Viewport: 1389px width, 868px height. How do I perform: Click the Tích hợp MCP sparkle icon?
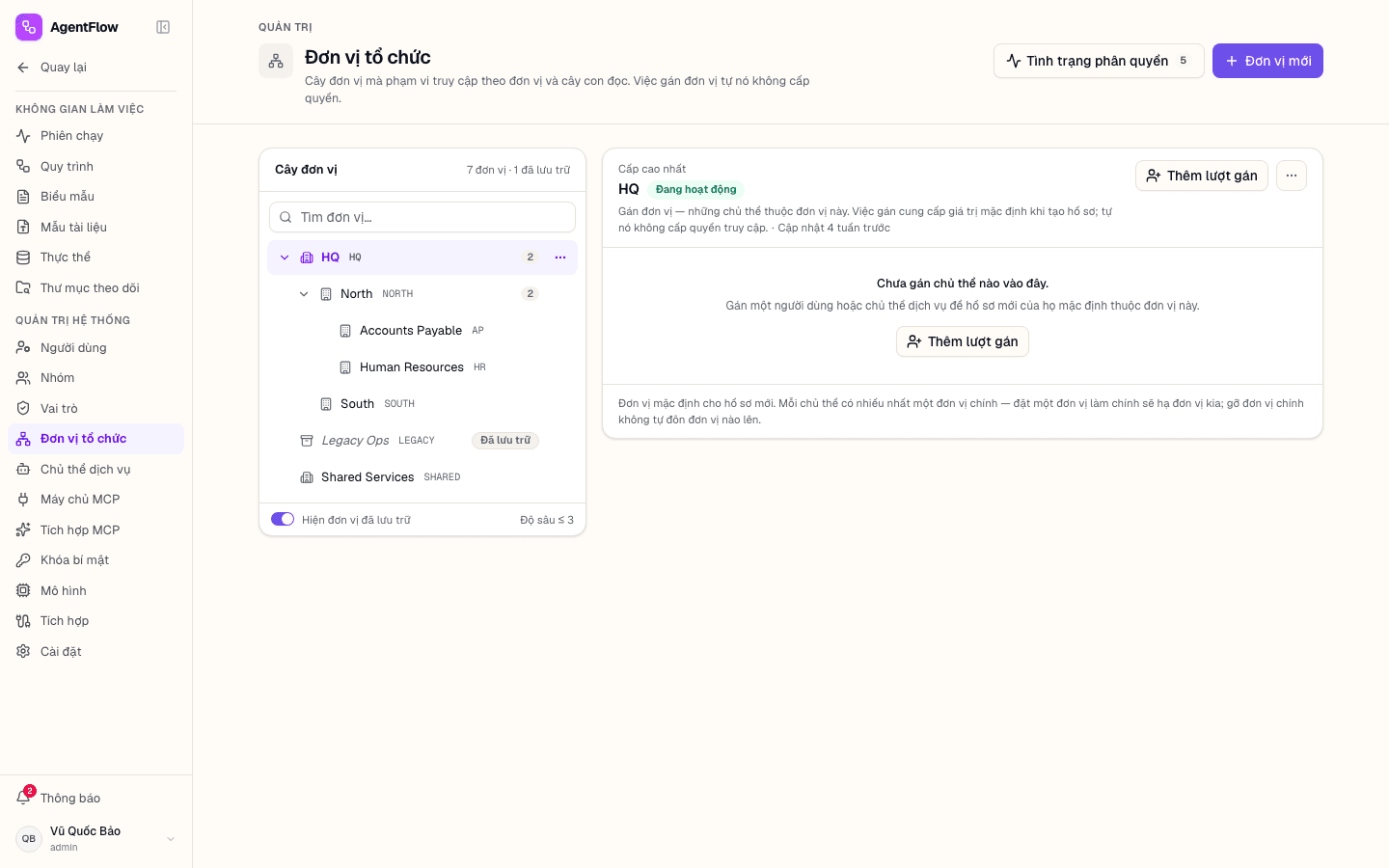[23, 530]
